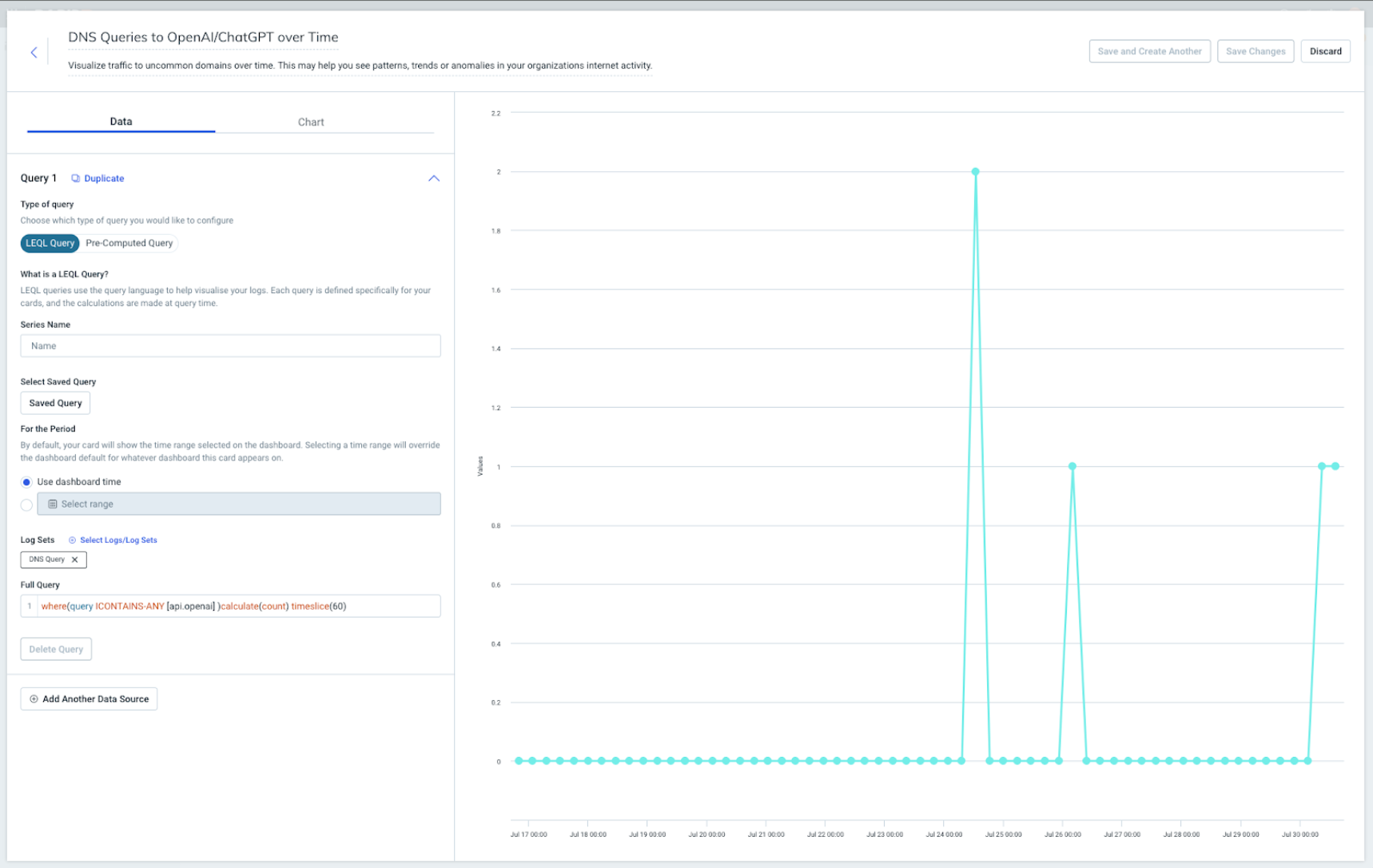This screenshot has height=868, width=1373.
Task: Discard the card changes
Action: (1325, 51)
